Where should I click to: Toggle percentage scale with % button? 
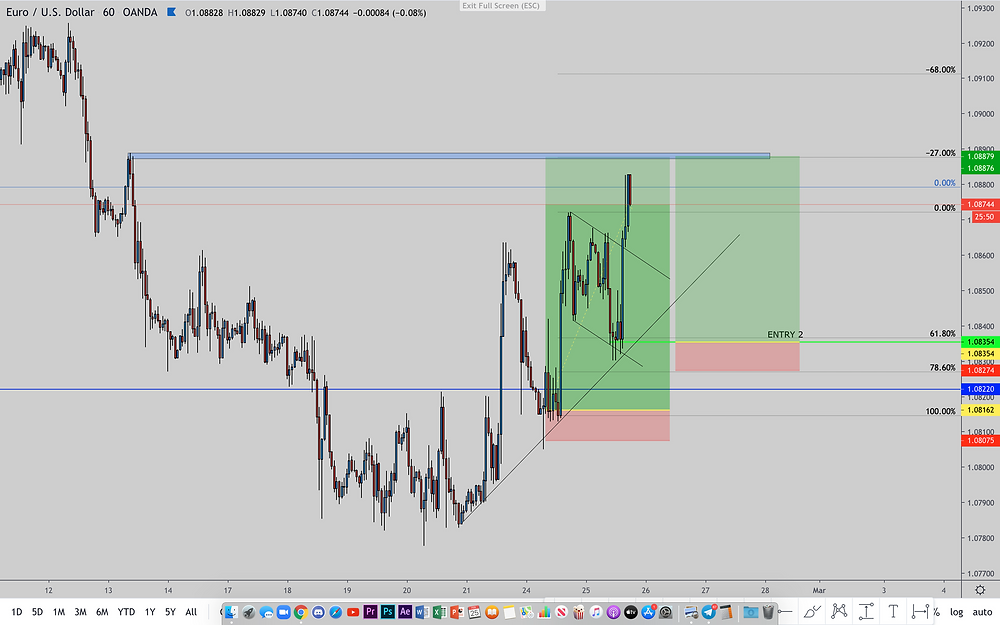(x=936, y=612)
